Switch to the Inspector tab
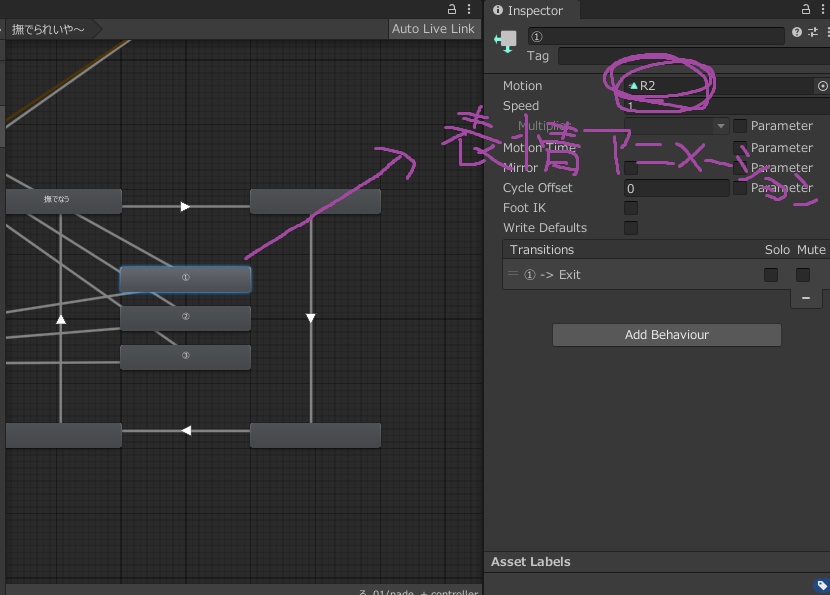The height and width of the screenshot is (595, 830). 528,11
